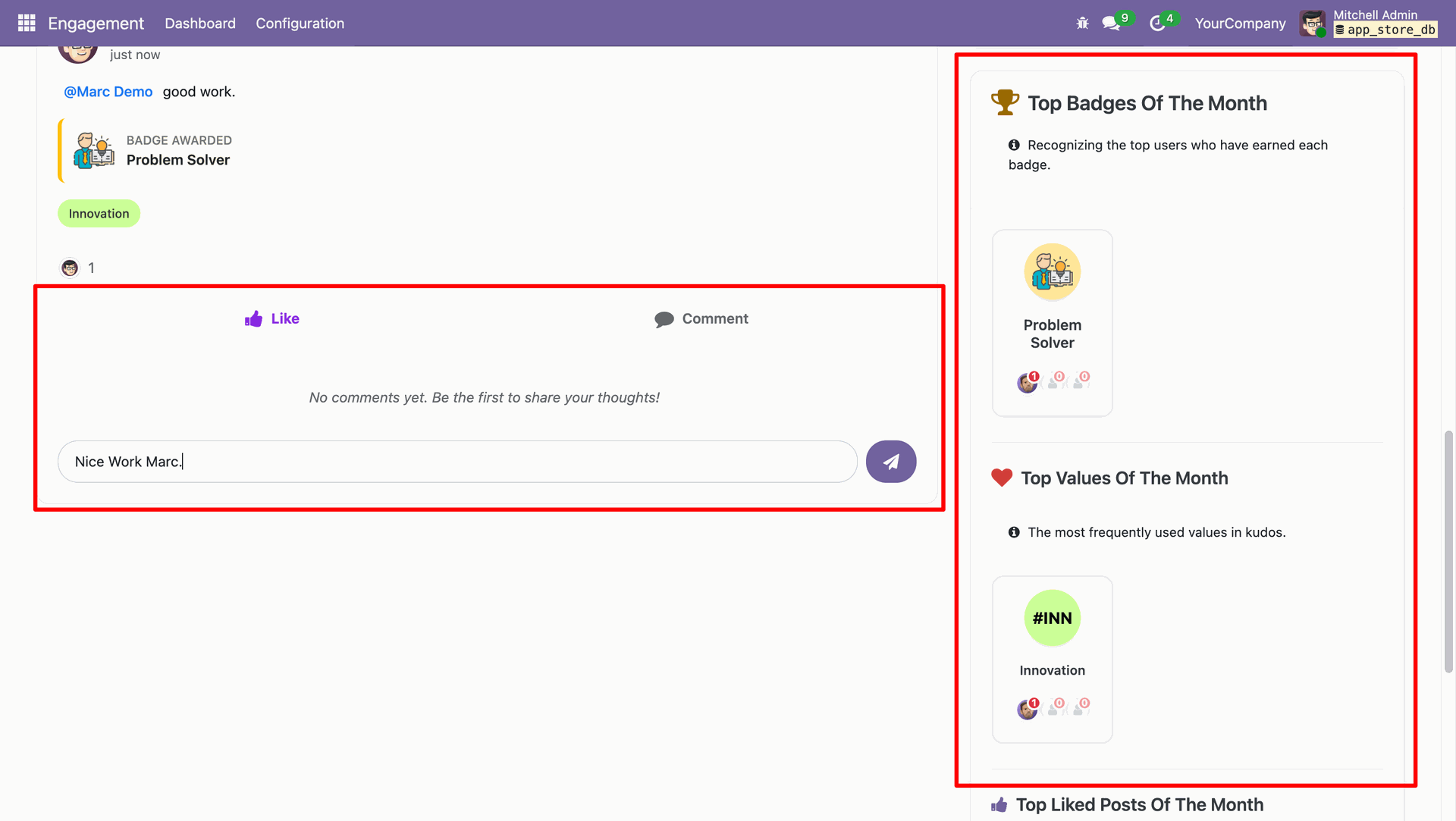The height and width of the screenshot is (821, 1456).
Task: Toggle Like on the post
Action: (272, 319)
